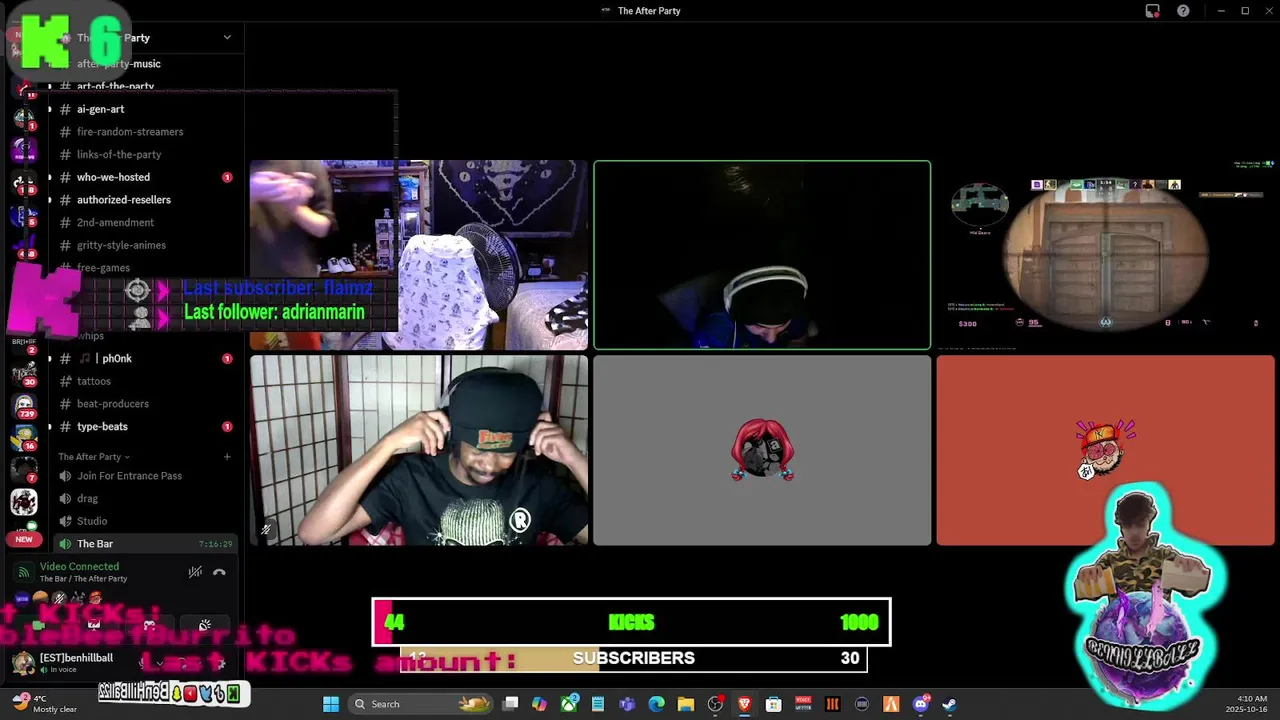
Task: Open the who-we-hosted channel
Action: [x=146, y=177]
